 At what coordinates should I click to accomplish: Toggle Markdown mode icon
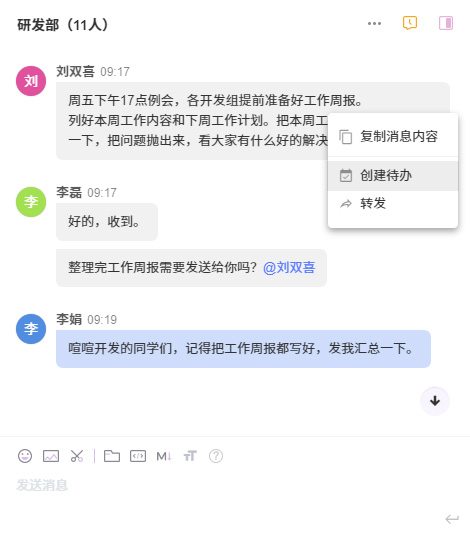164,456
